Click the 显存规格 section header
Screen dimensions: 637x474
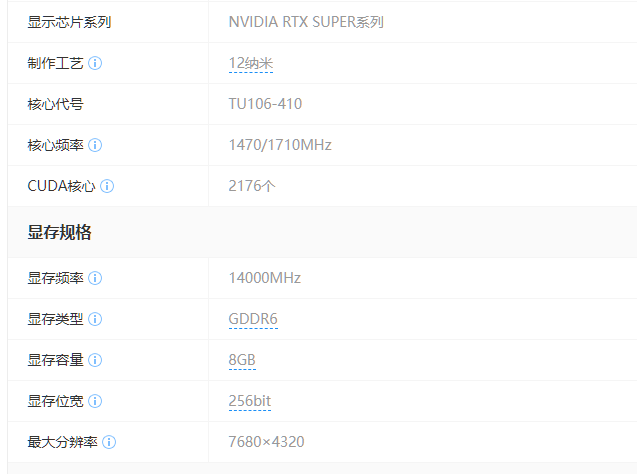click(x=59, y=232)
